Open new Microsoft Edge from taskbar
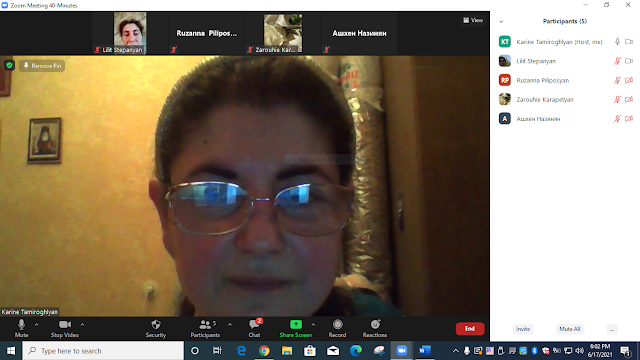Viewport: 640px width, 360px height. (x=356, y=351)
